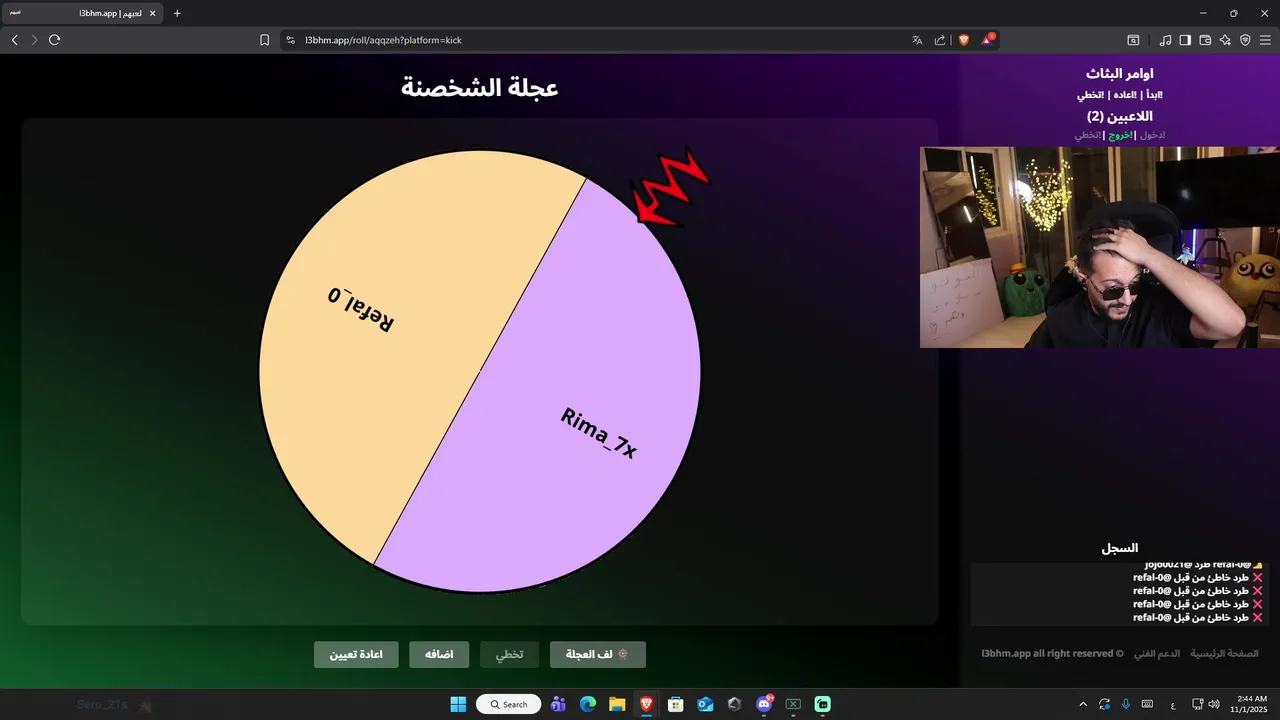Toggle the browser sidebar panel icon
The image size is (1280, 720).
click(1185, 40)
